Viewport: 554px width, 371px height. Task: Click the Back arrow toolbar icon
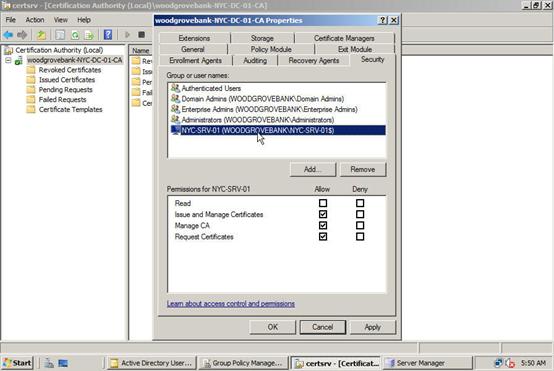point(8,35)
